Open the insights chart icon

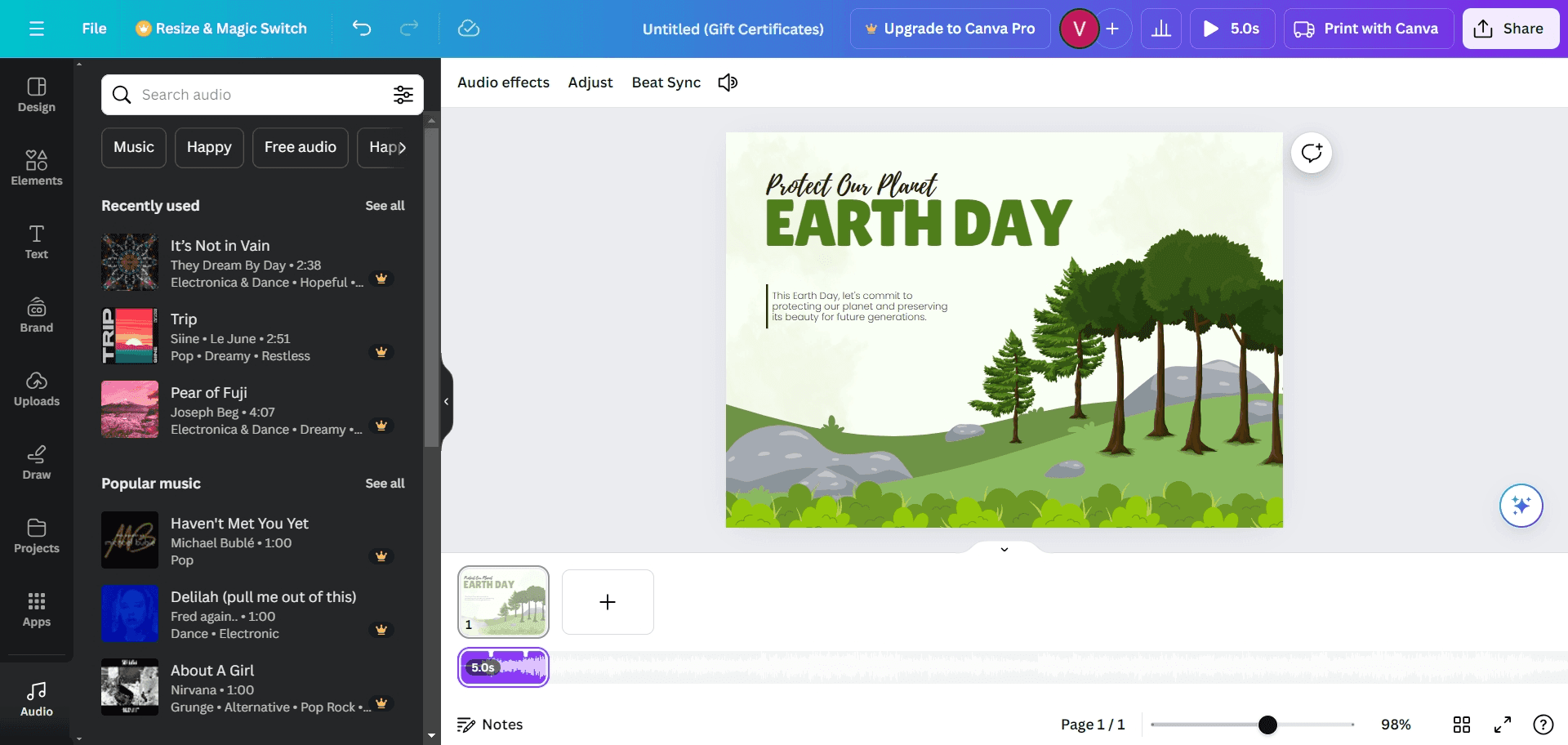pyautogui.click(x=1160, y=29)
